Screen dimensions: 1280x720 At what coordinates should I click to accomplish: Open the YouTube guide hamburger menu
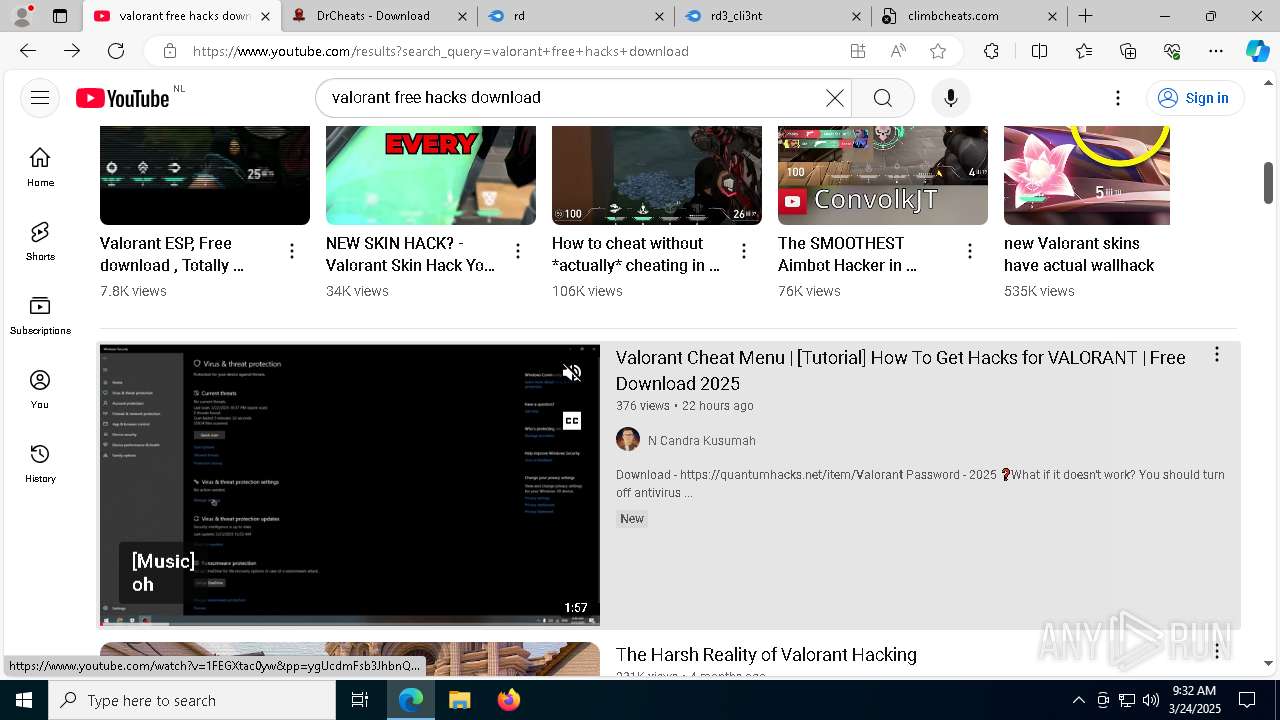pos(40,97)
